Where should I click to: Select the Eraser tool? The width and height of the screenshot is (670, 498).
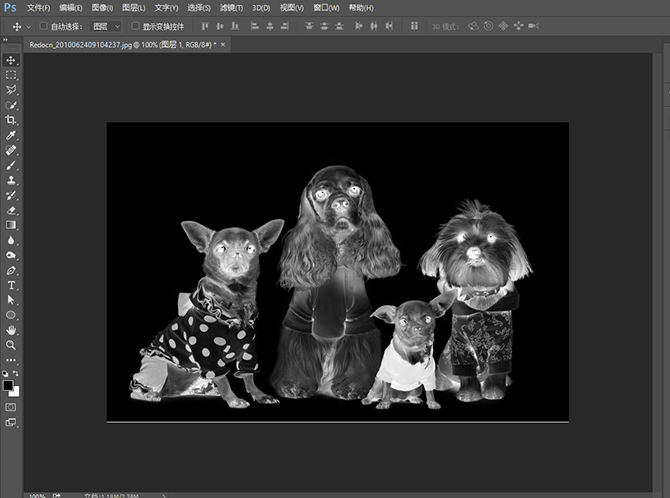click(11, 210)
